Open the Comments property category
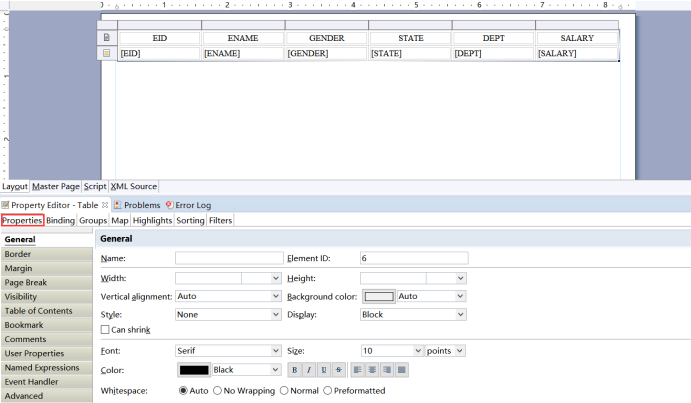 47,339
